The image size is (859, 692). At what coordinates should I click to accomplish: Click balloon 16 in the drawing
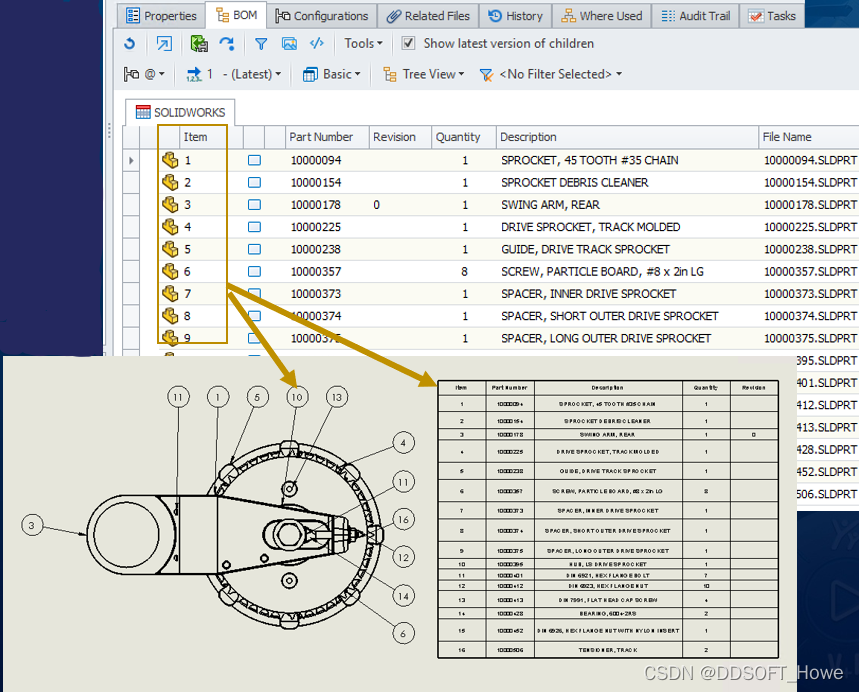pos(404,519)
